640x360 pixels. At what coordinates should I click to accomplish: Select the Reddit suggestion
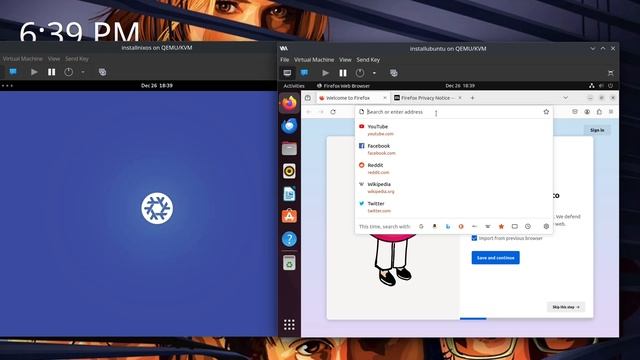pyautogui.click(x=453, y=168)
